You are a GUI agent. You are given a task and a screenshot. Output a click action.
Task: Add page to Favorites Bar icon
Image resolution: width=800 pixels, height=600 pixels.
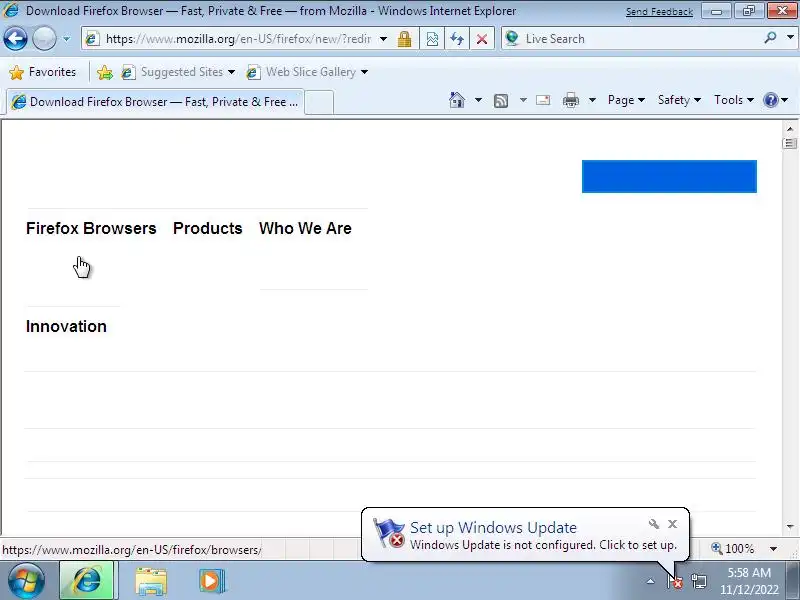(x=105, y=72)
